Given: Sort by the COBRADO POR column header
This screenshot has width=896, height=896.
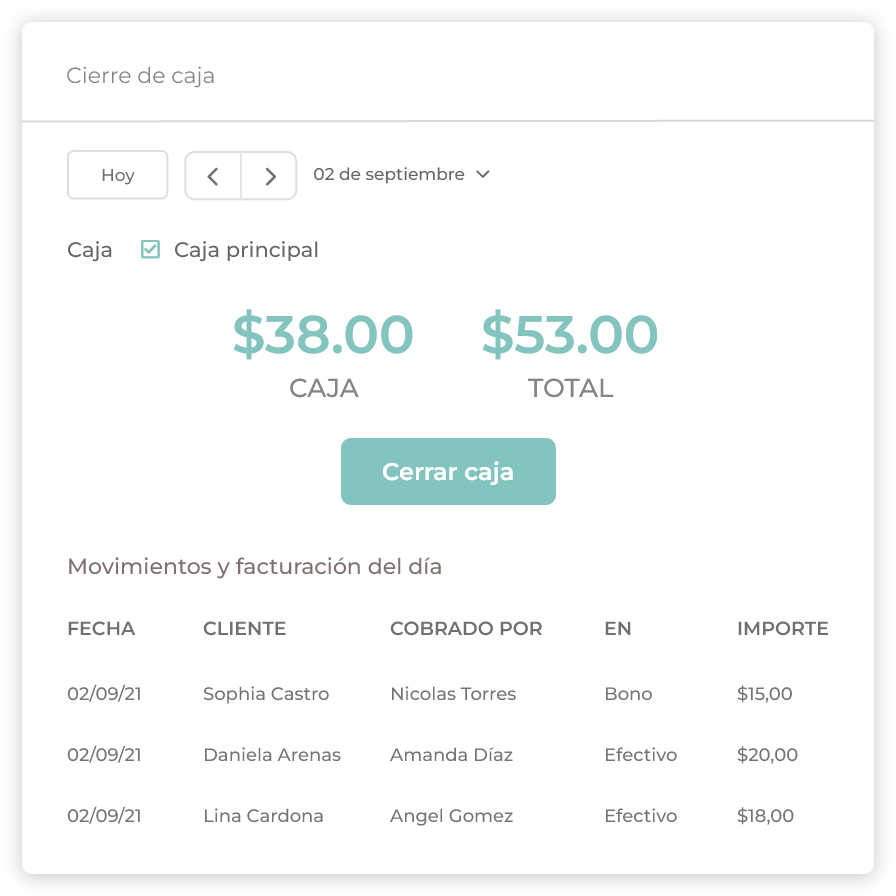Looking at the screenshot, I should [466, 629].
